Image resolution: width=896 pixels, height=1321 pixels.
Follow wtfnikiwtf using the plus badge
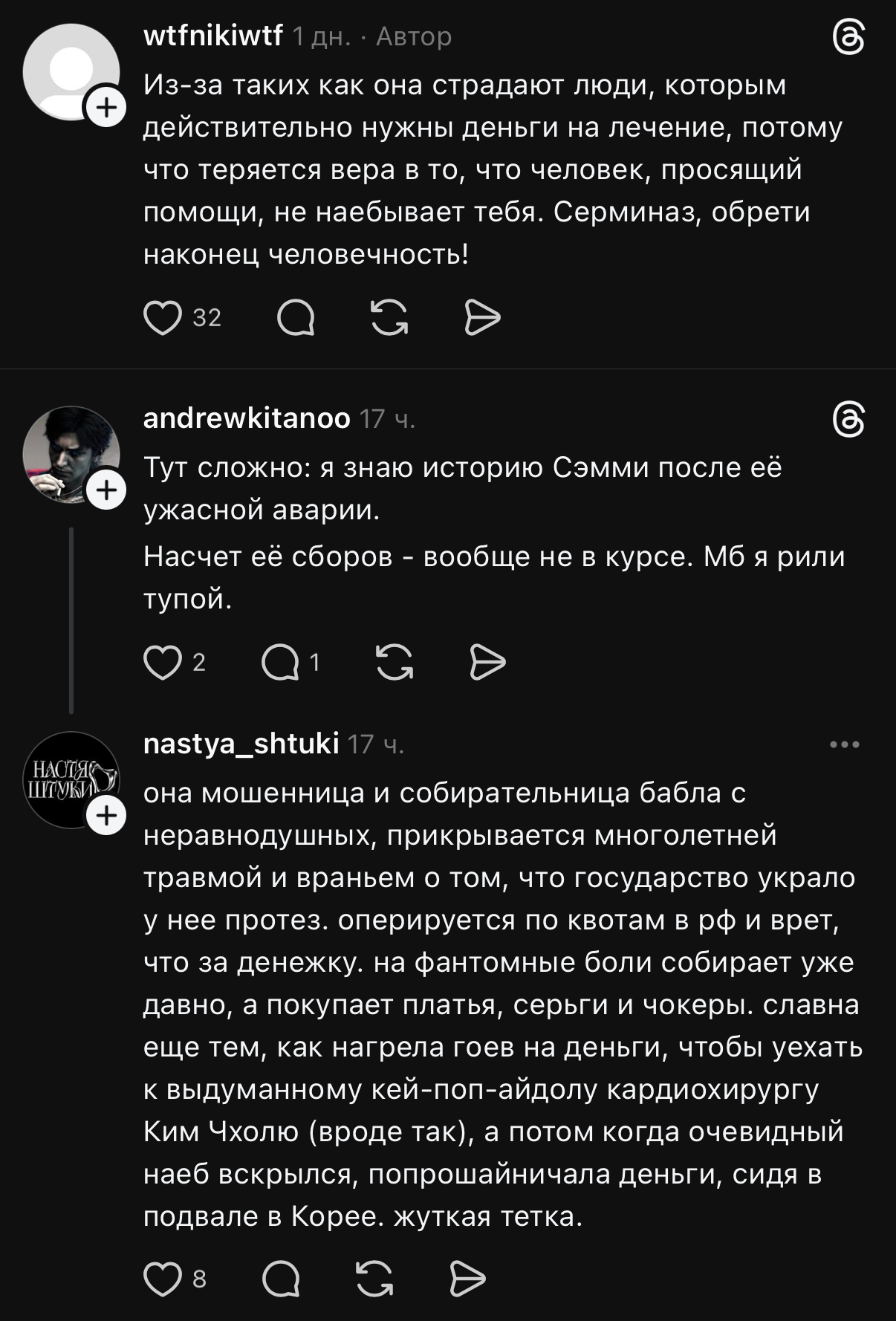pyautogui.click(x=107, y=108)
